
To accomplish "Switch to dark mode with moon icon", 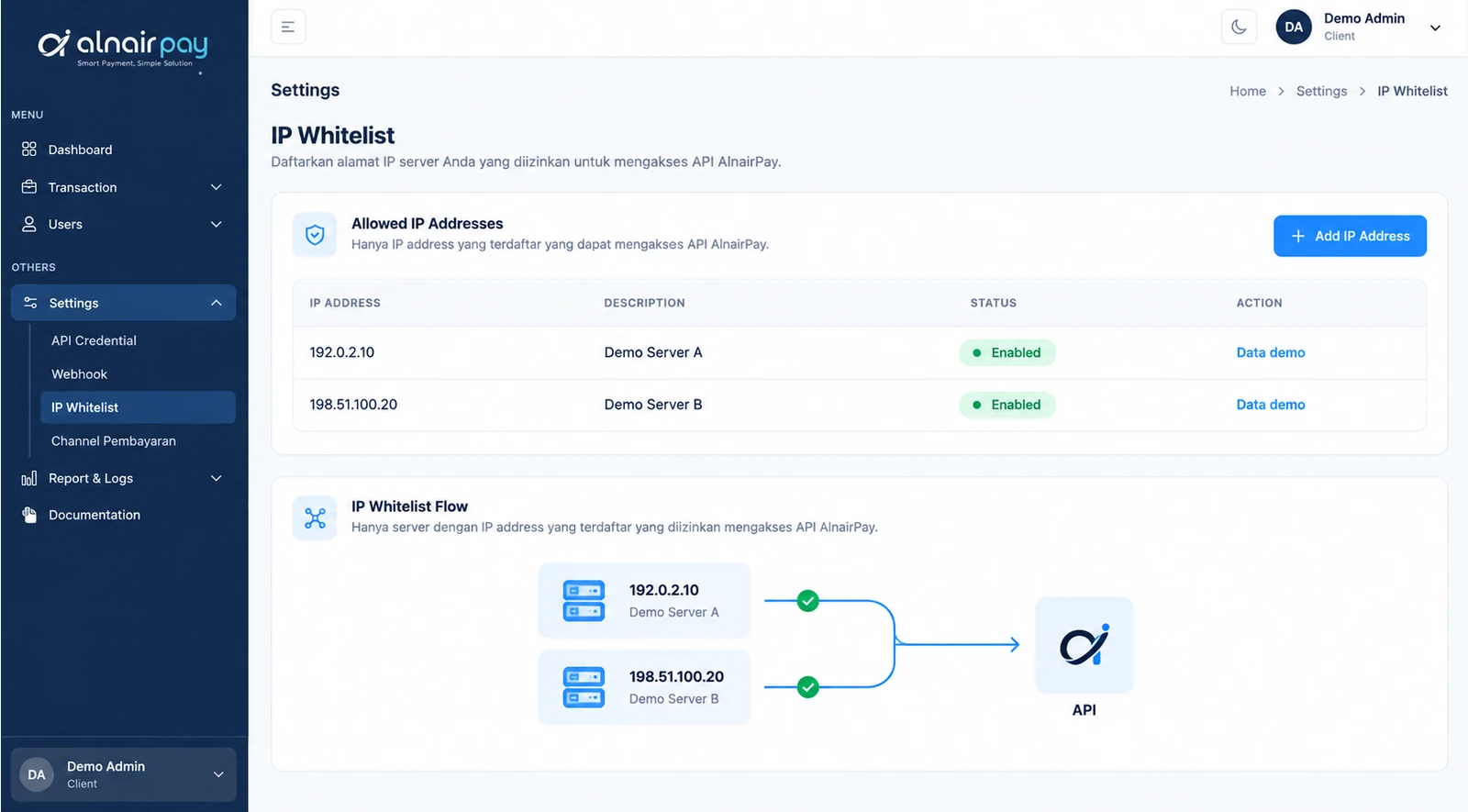I will tap(1239, 28).
